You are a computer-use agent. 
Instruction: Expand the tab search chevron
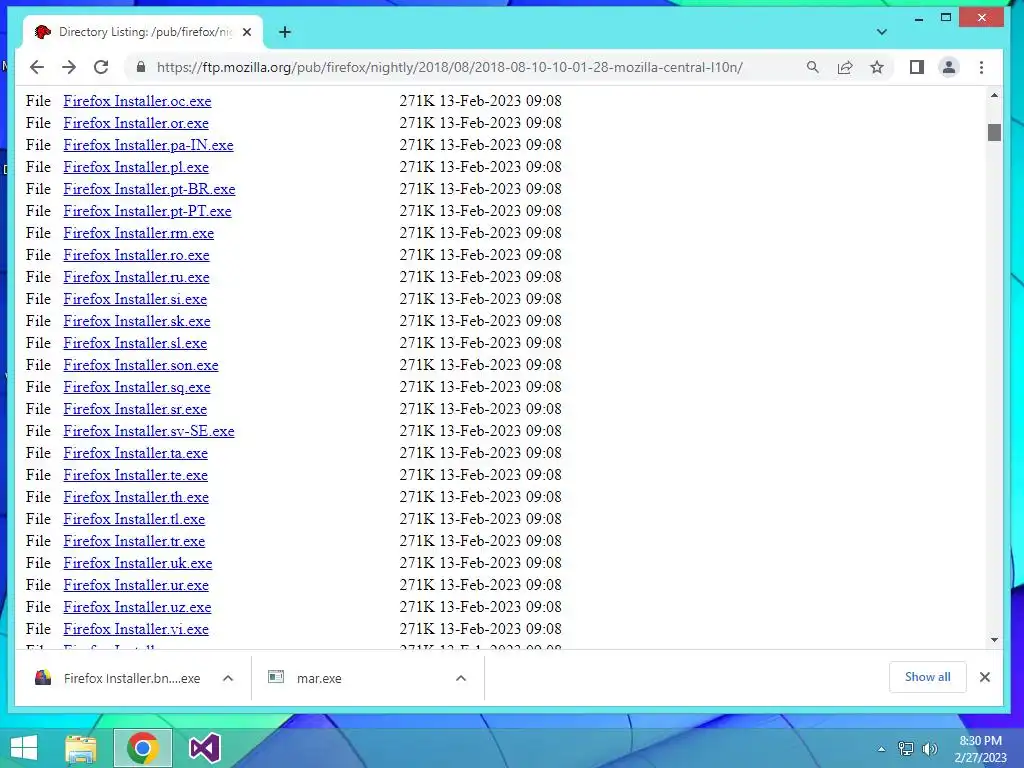click(882, 32)
